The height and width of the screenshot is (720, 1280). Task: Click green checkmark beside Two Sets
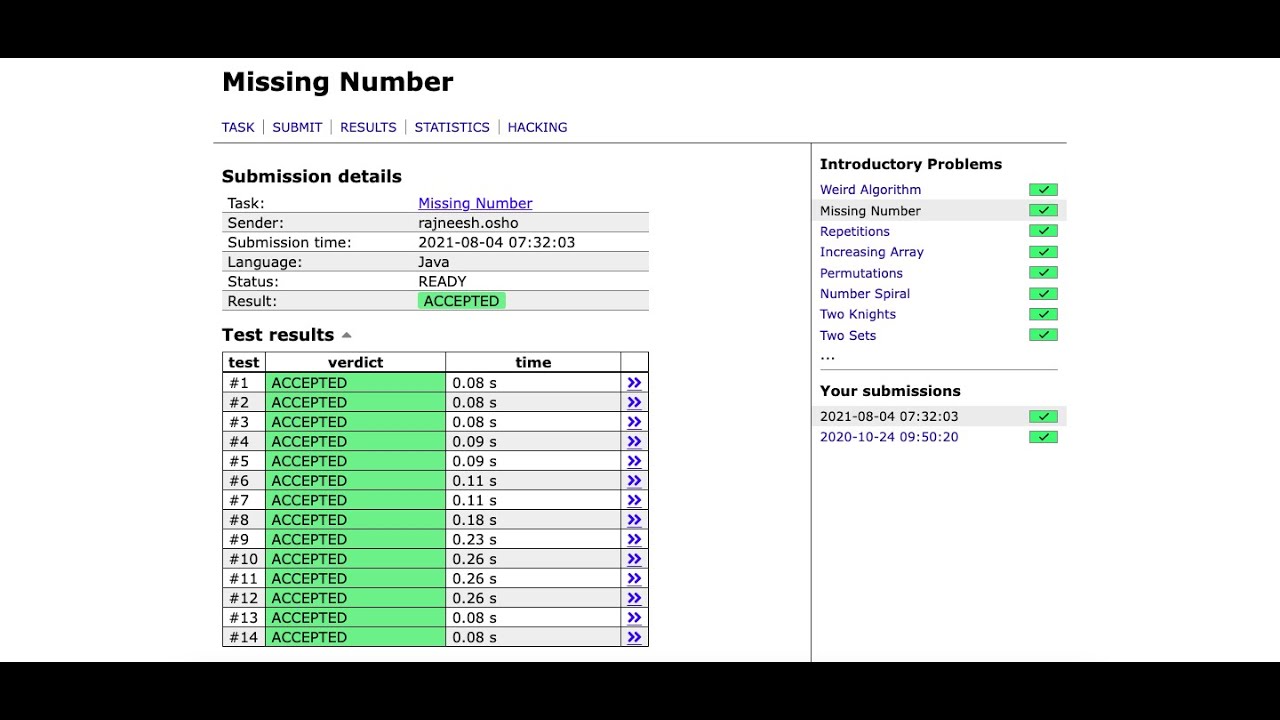1043,335
